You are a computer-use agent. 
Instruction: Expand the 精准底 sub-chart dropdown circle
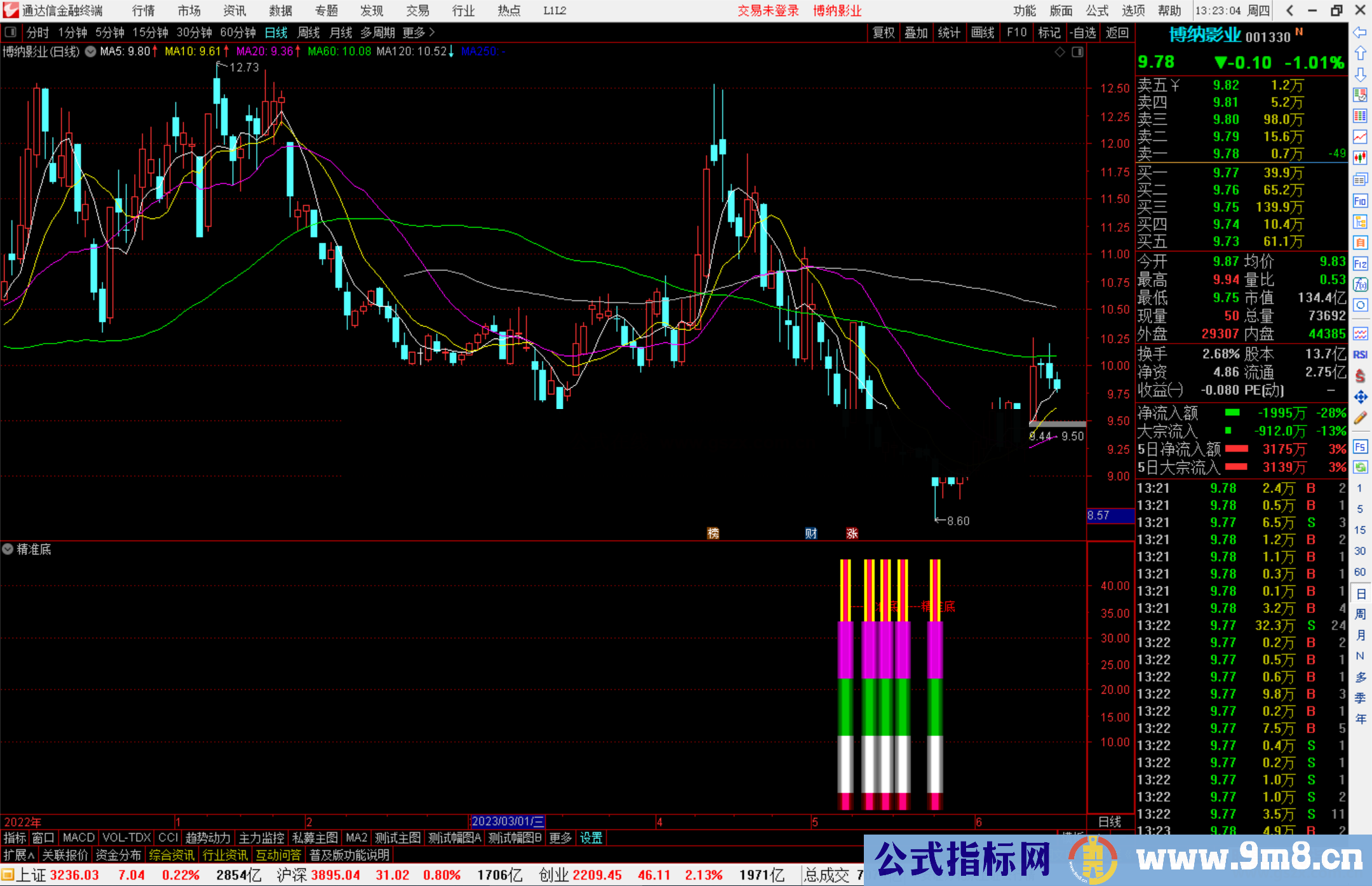pos(8,549)
